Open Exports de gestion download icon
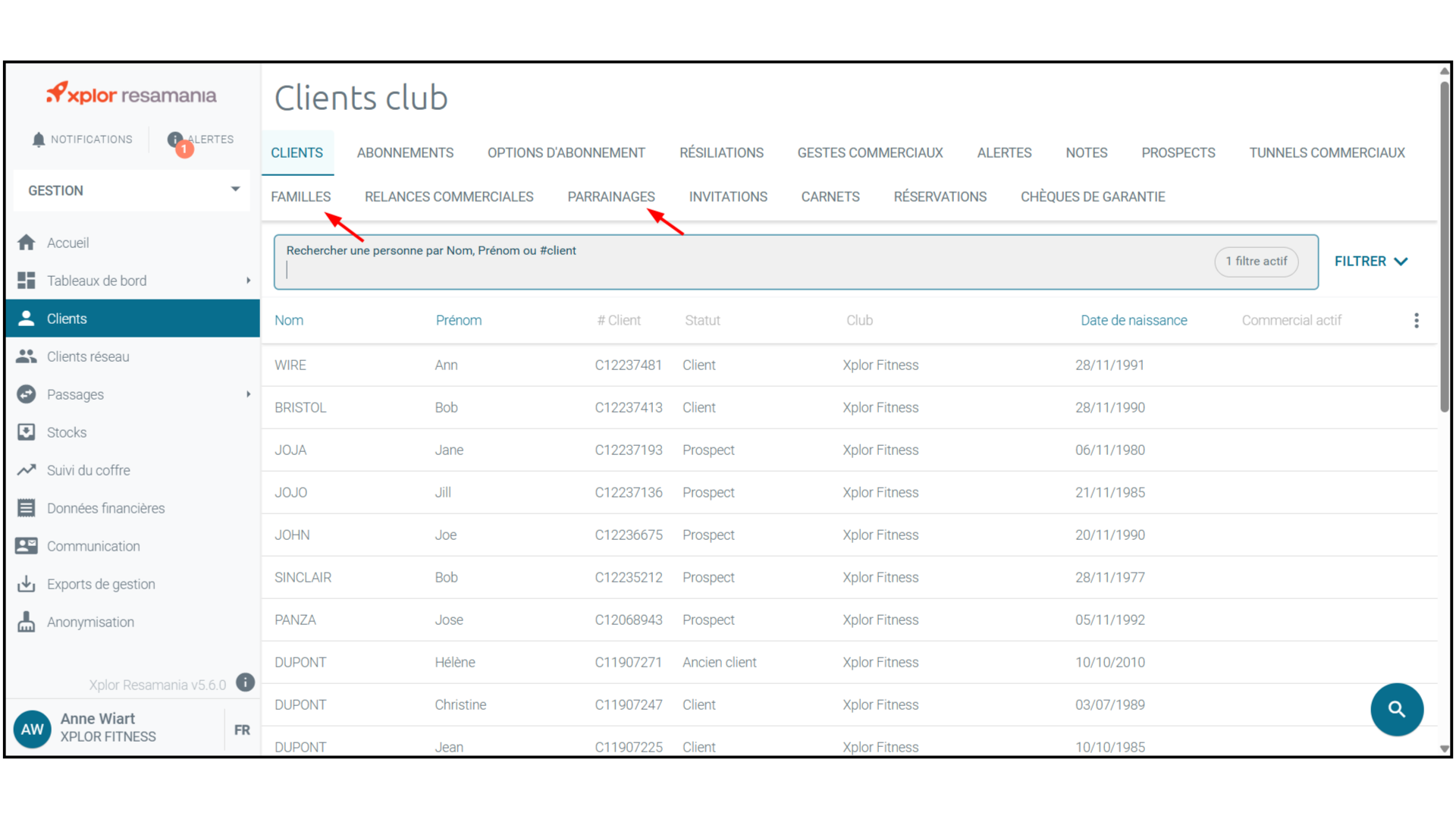The width and height of the screenshot is (1456, 819). pos(27,584)
